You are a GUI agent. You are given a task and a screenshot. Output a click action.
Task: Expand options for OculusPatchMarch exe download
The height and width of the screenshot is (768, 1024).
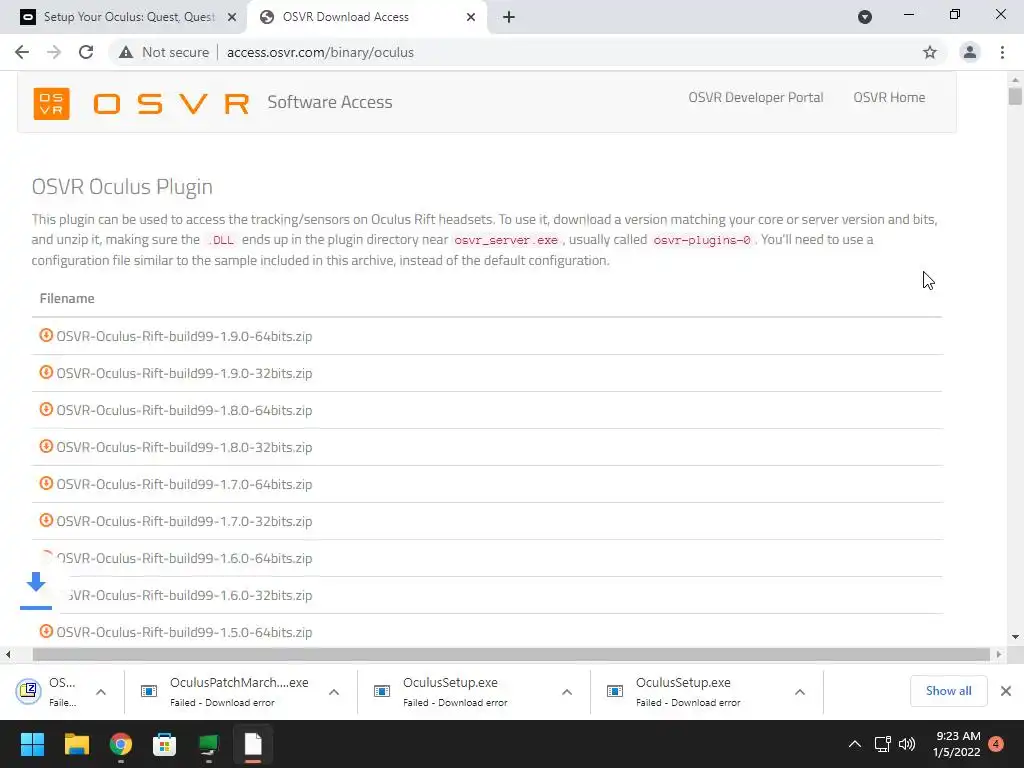[334, 692]
